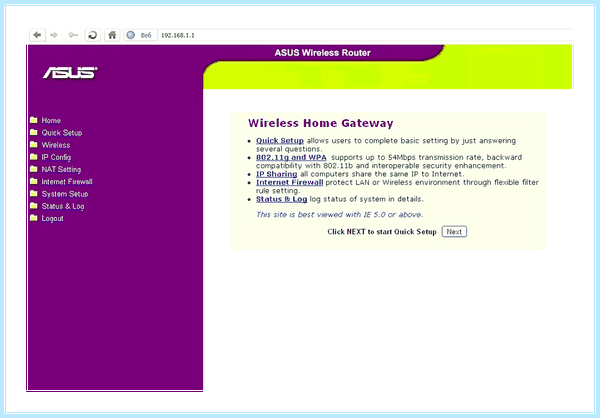Open Internet Firewall in the sidebar

pos(67,182)
